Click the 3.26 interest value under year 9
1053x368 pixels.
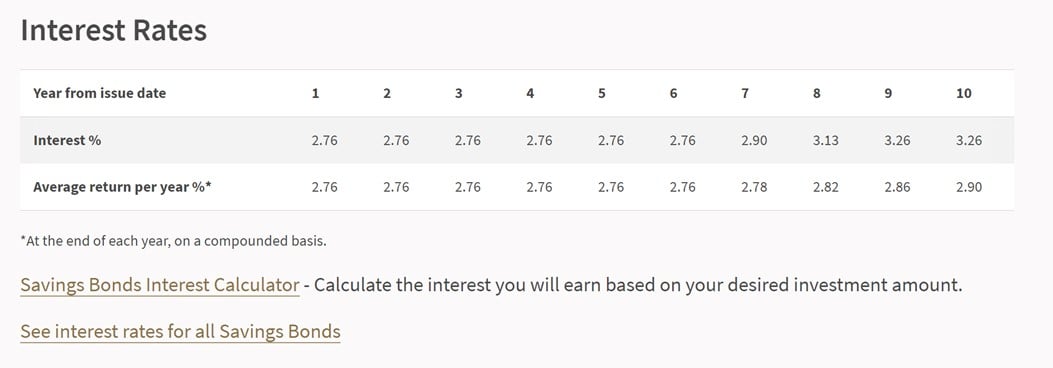897,140
